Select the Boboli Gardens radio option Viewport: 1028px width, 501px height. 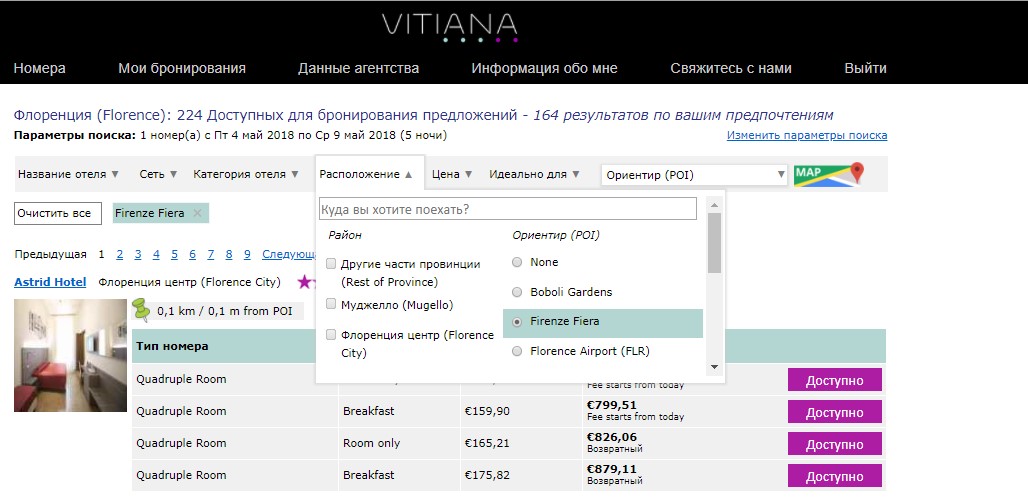(517, 292)
